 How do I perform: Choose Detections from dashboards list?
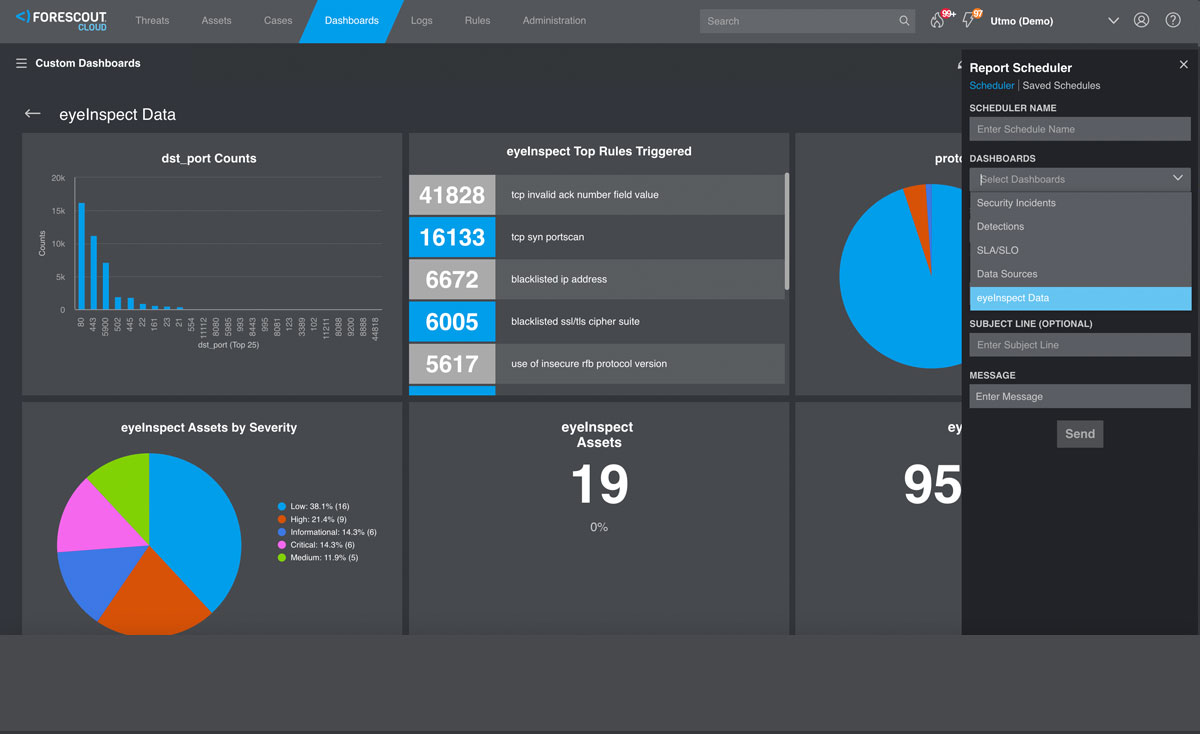click(1080, 227)
